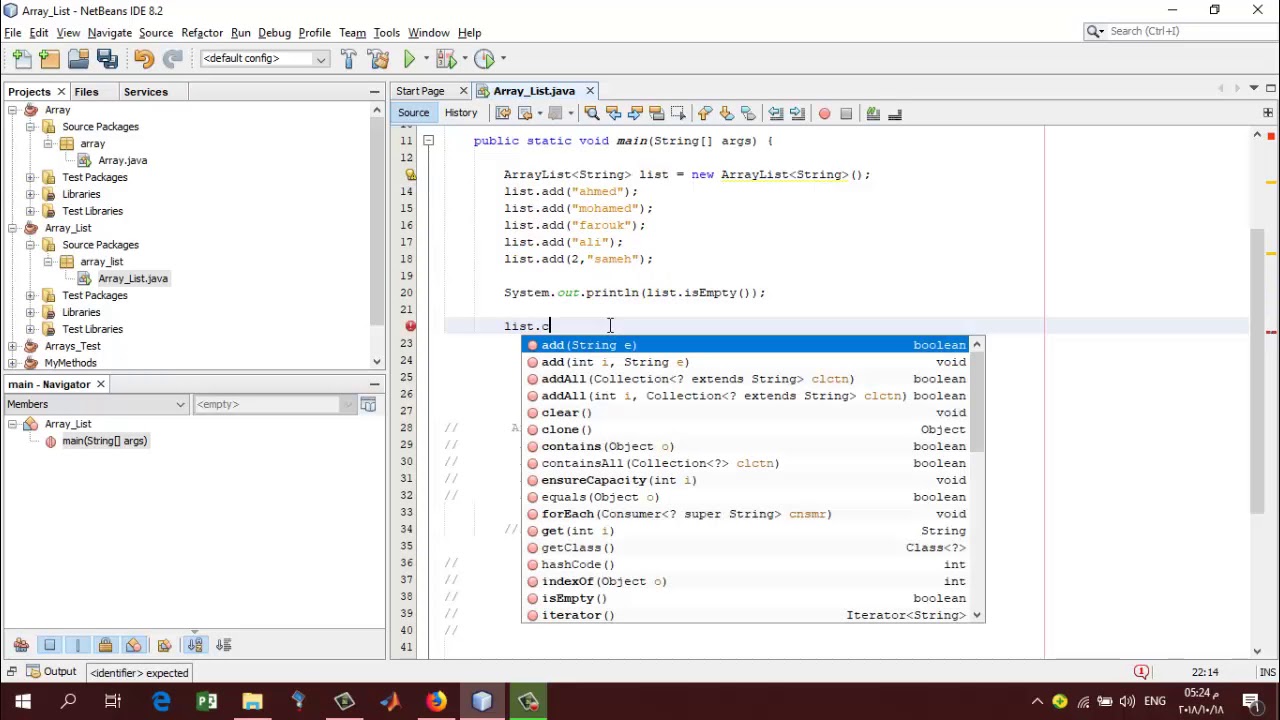Click the Build Project hammer icon
This screenshot has height=720, width=1280.
click(x=348, y=59)
